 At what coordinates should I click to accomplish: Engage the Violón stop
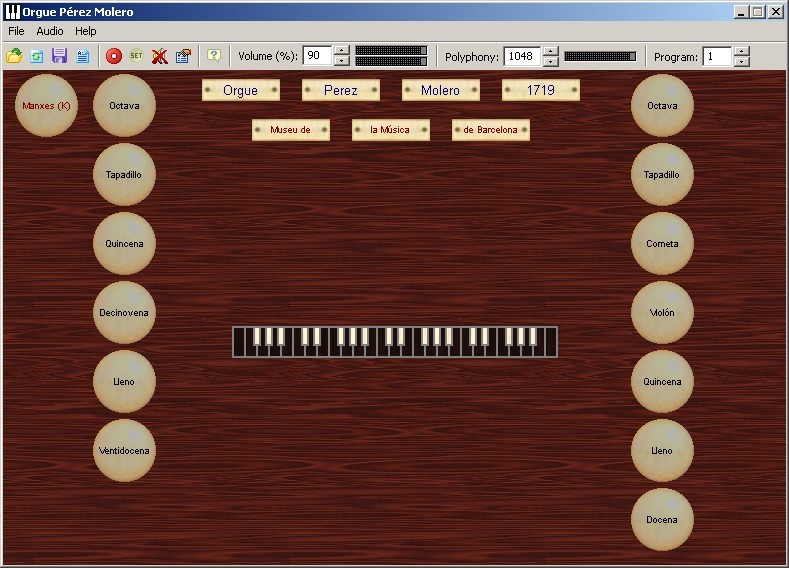tap(662, 312)
